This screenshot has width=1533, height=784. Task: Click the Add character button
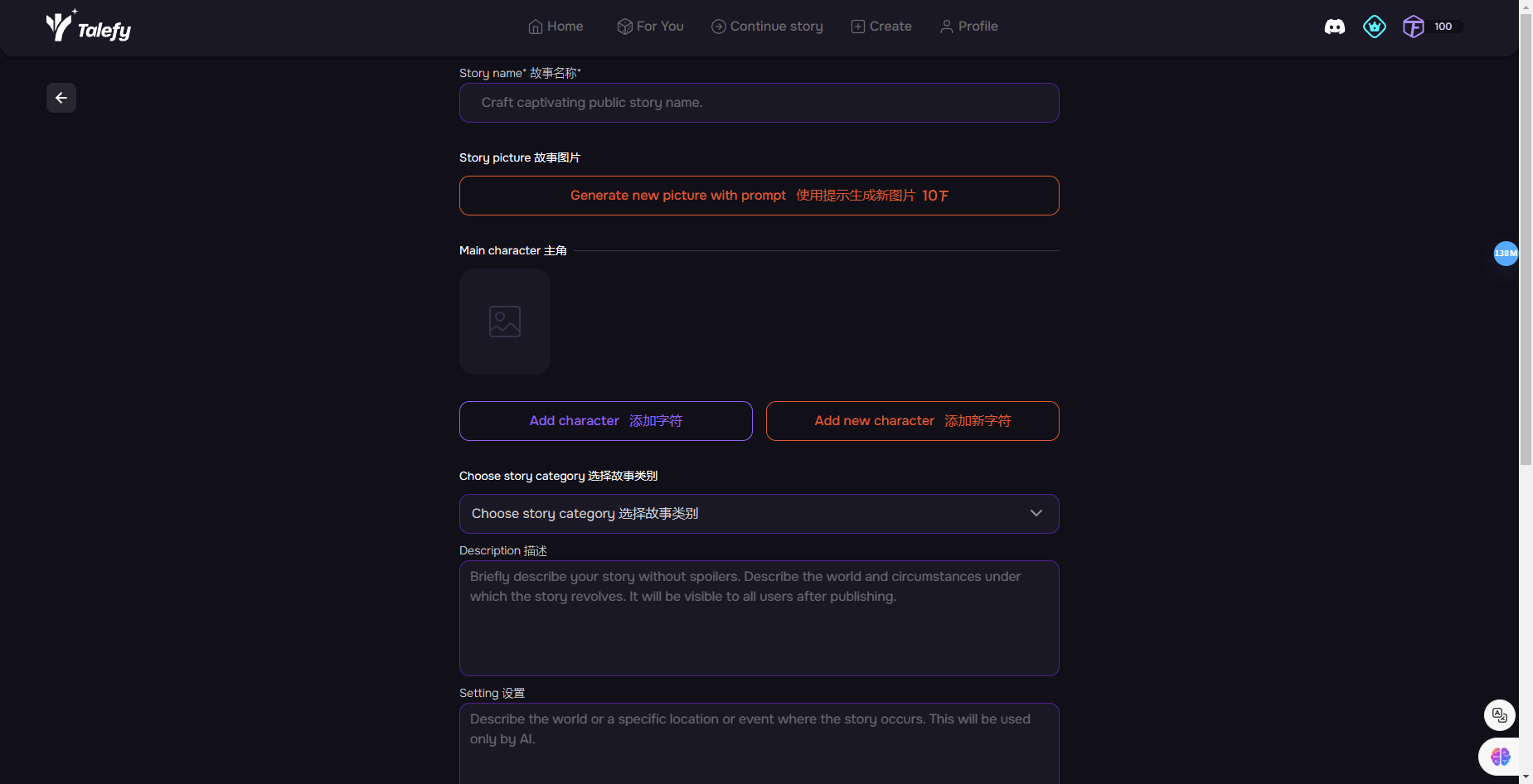[606, 421]
